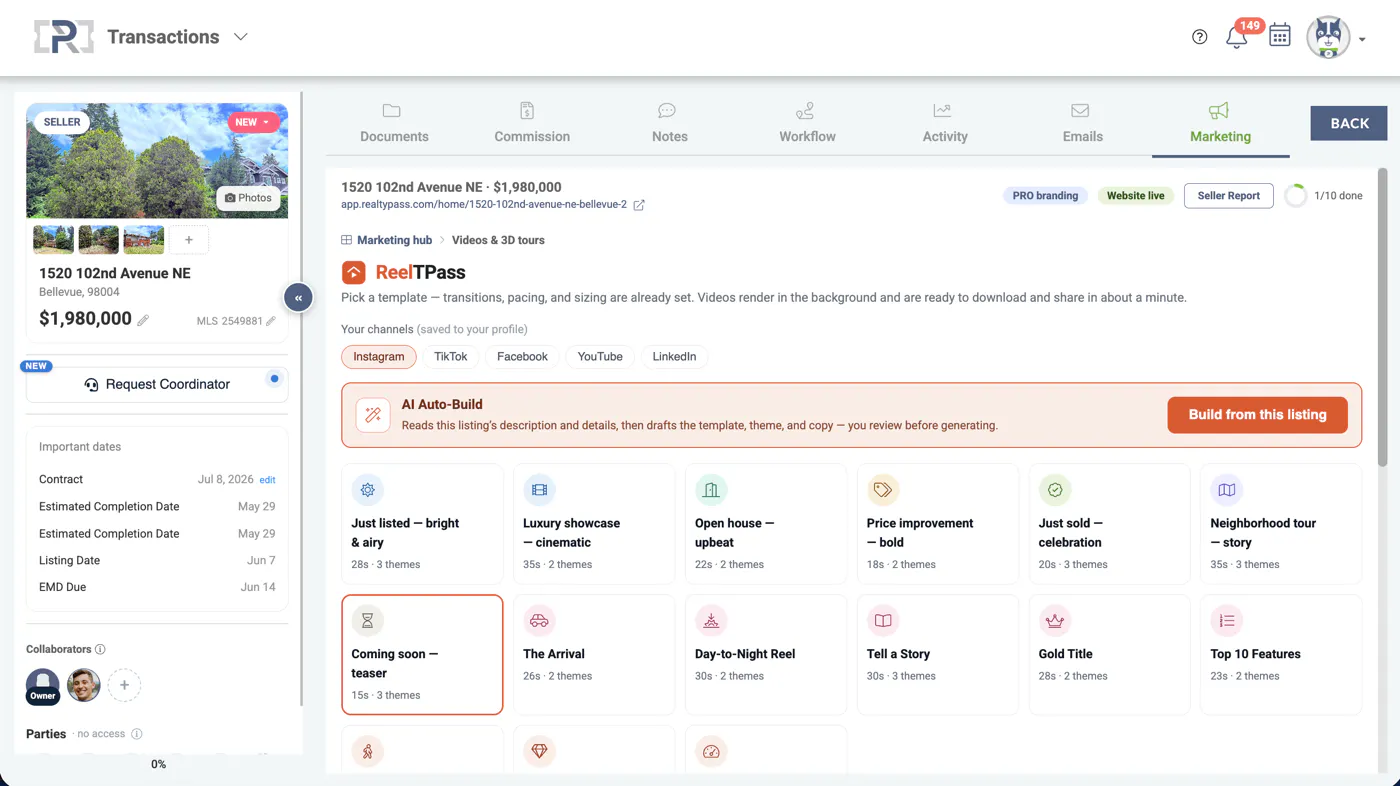1400x786 pixels.
Task: Select Tell a Story template
Action: tap(938, 655)
